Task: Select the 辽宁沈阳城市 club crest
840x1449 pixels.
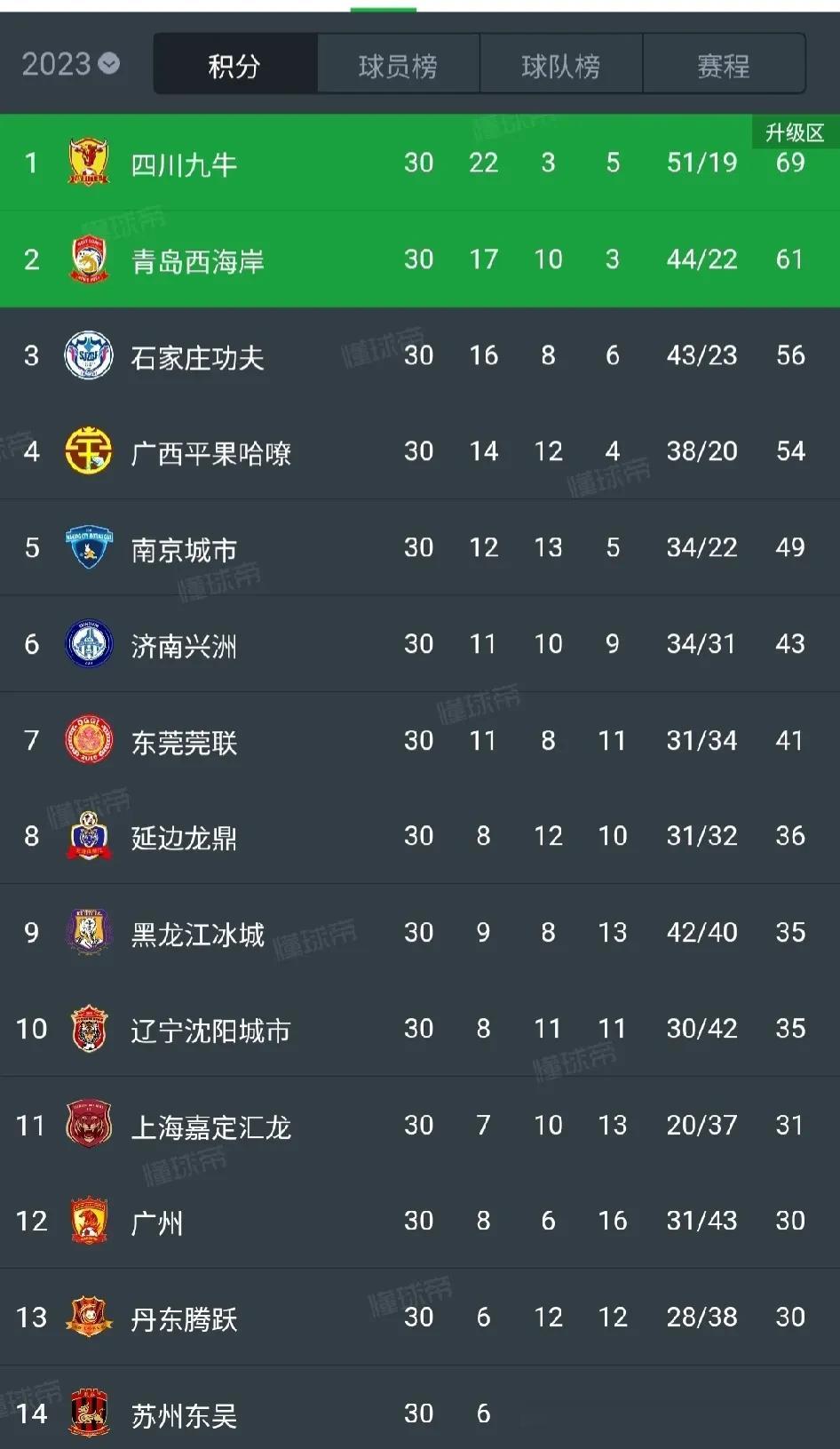Action: click(x=88, y=1028)
